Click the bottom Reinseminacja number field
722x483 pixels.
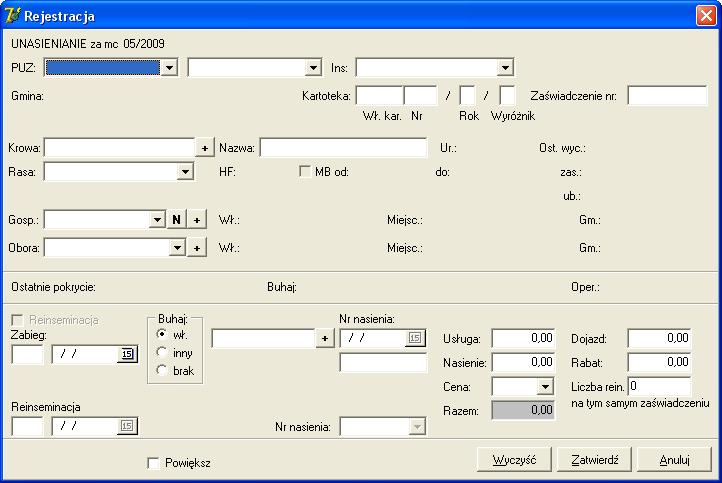(27, 426)
